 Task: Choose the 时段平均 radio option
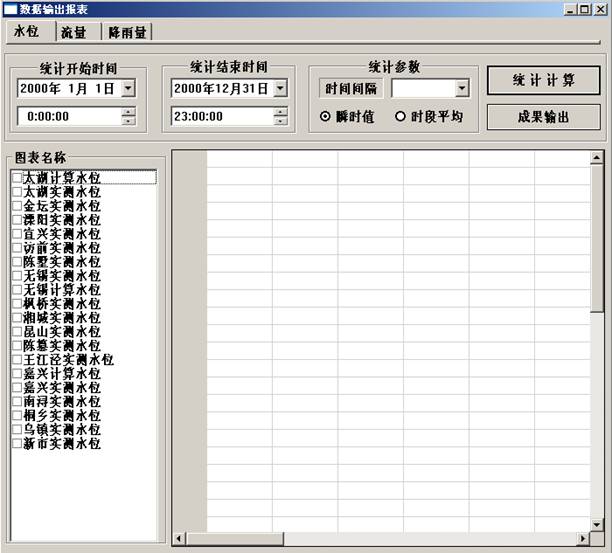click(401, 116)
